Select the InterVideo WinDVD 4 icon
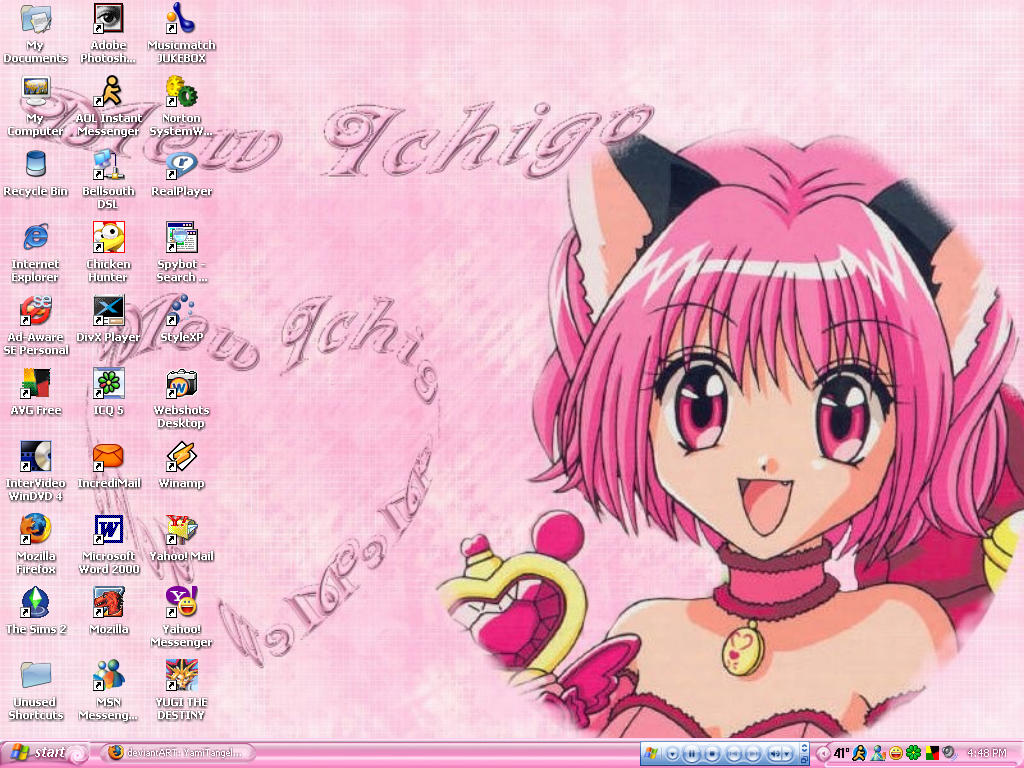The width and height of the screenshot is (1024, 768). tap(35, 472)
